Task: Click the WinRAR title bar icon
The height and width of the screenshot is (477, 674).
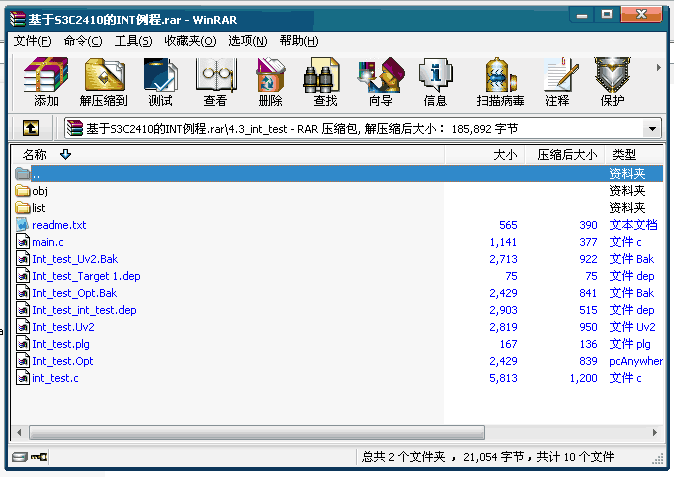Action: pyautogui.click(x=18, y=19)
